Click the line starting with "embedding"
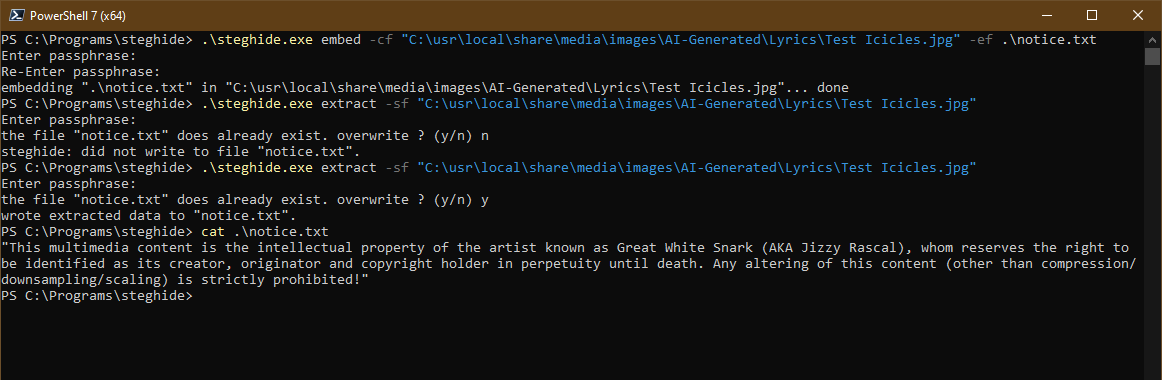This screenshot has height=380, width=1162. tap(425, 87)
